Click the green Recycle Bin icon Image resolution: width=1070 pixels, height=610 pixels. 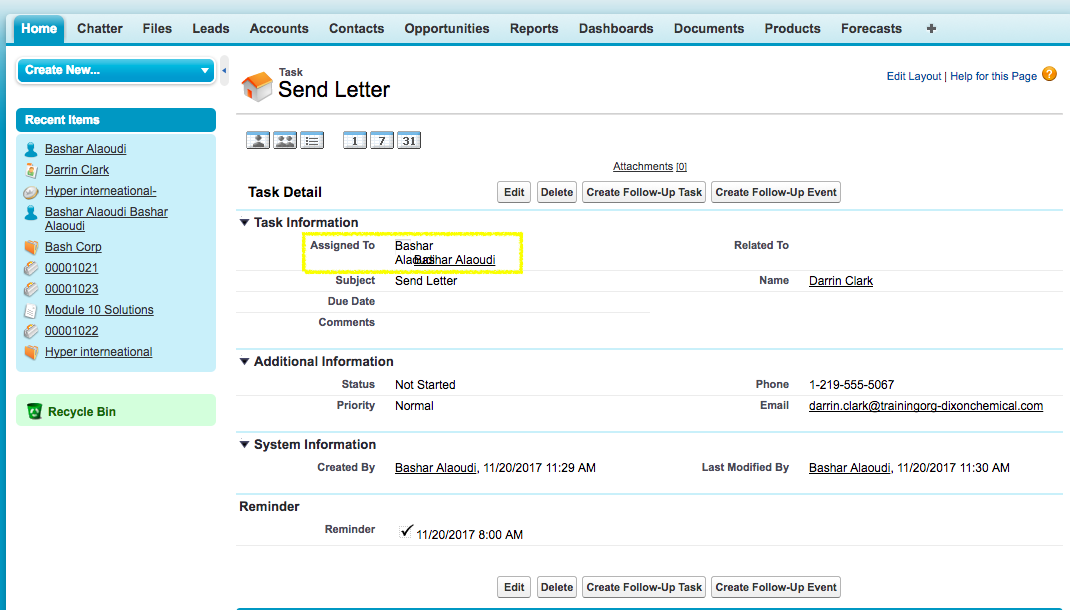[x=34, y=411]
